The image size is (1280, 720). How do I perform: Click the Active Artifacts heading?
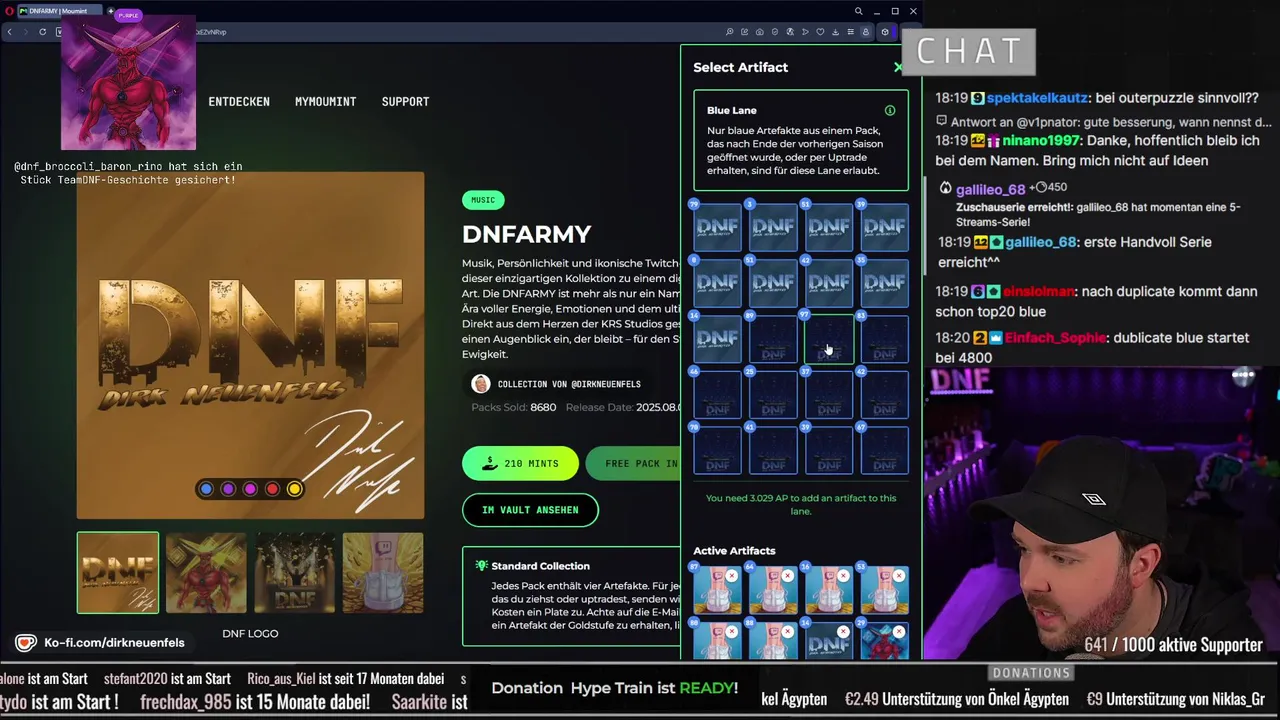pyautogui.click(x=734, y=550)
